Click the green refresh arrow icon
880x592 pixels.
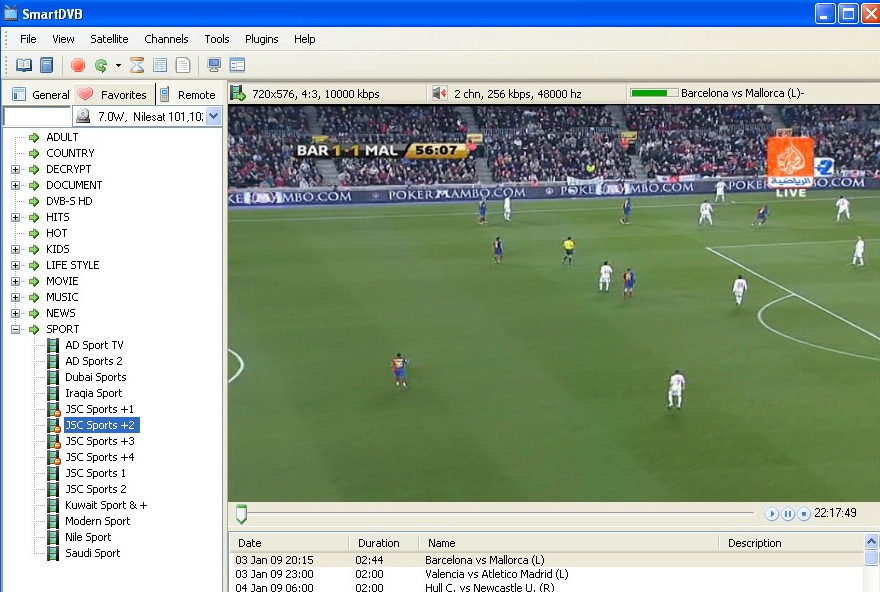point(101,65)
